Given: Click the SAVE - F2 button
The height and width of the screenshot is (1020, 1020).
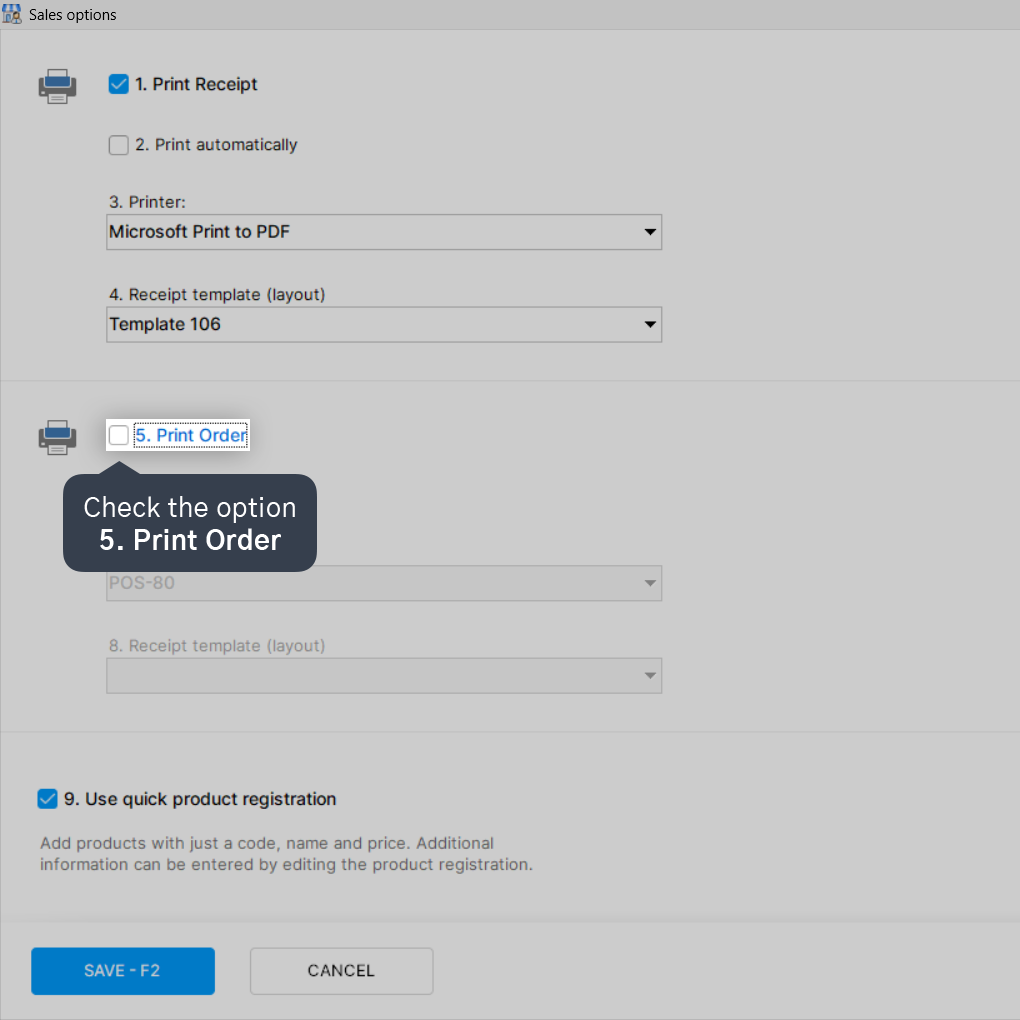Looking at the screenshot, I should tap(123, 971).
